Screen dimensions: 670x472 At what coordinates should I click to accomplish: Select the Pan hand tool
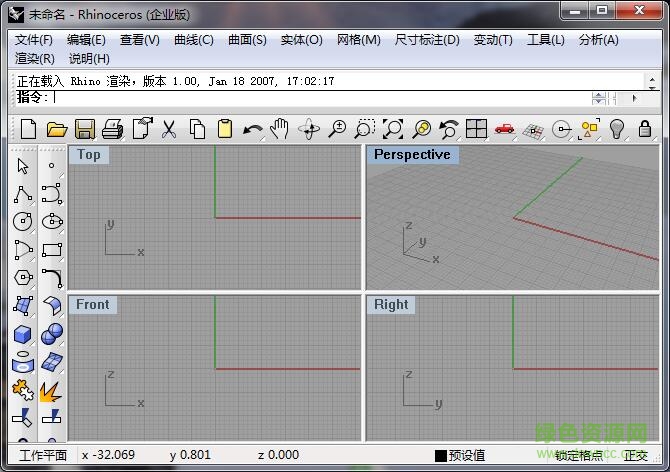(x=281, y=128)
